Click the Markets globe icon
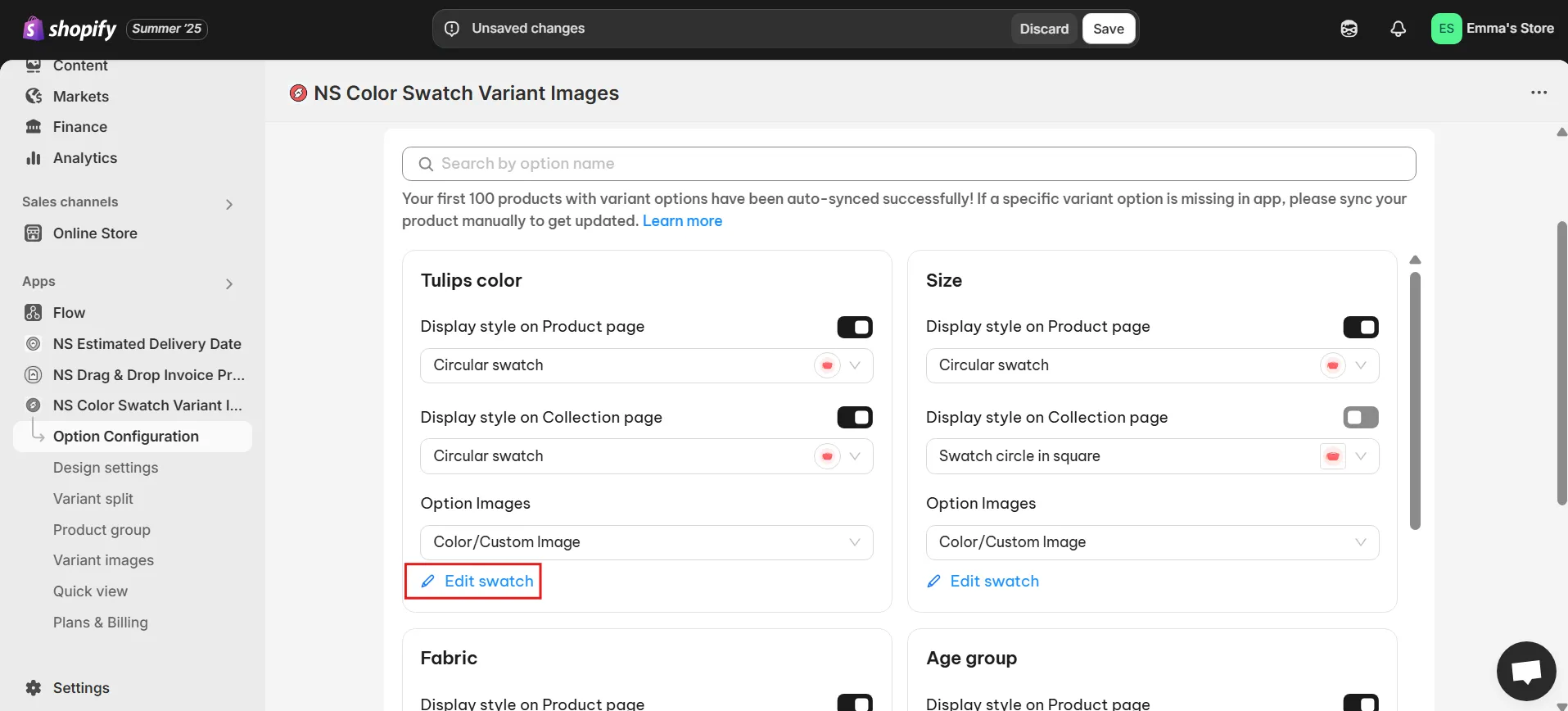The width and height of the screenshot is (1568, 711). pos(34,96)
